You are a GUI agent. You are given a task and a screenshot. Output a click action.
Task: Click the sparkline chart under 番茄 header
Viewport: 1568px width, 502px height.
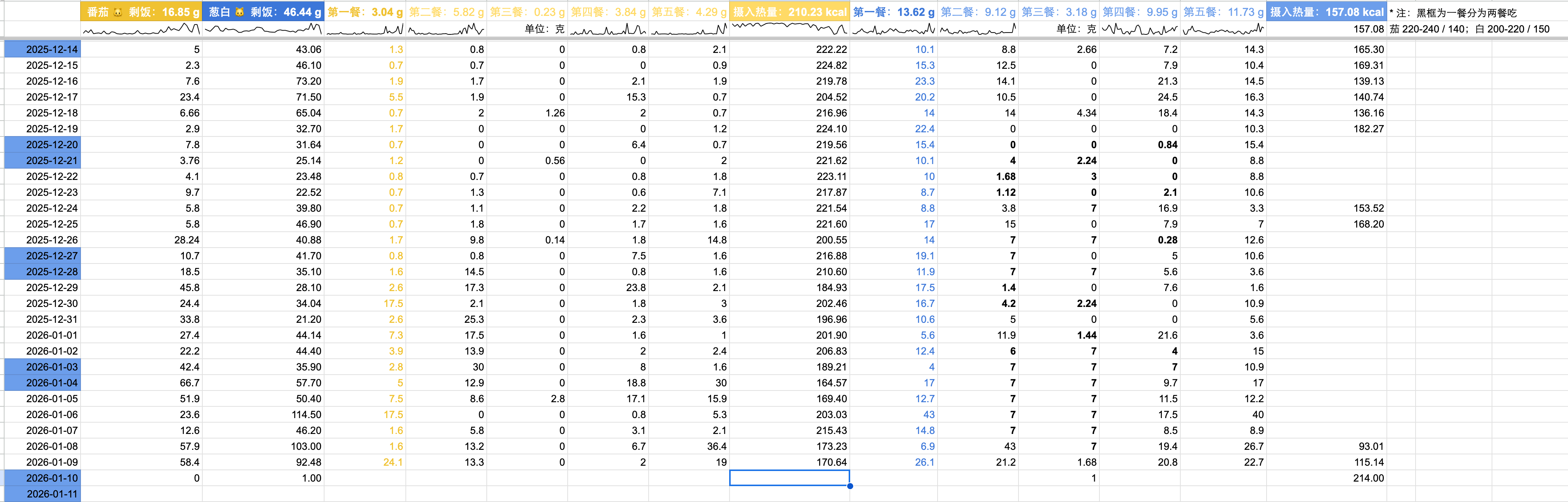(141, 29)
